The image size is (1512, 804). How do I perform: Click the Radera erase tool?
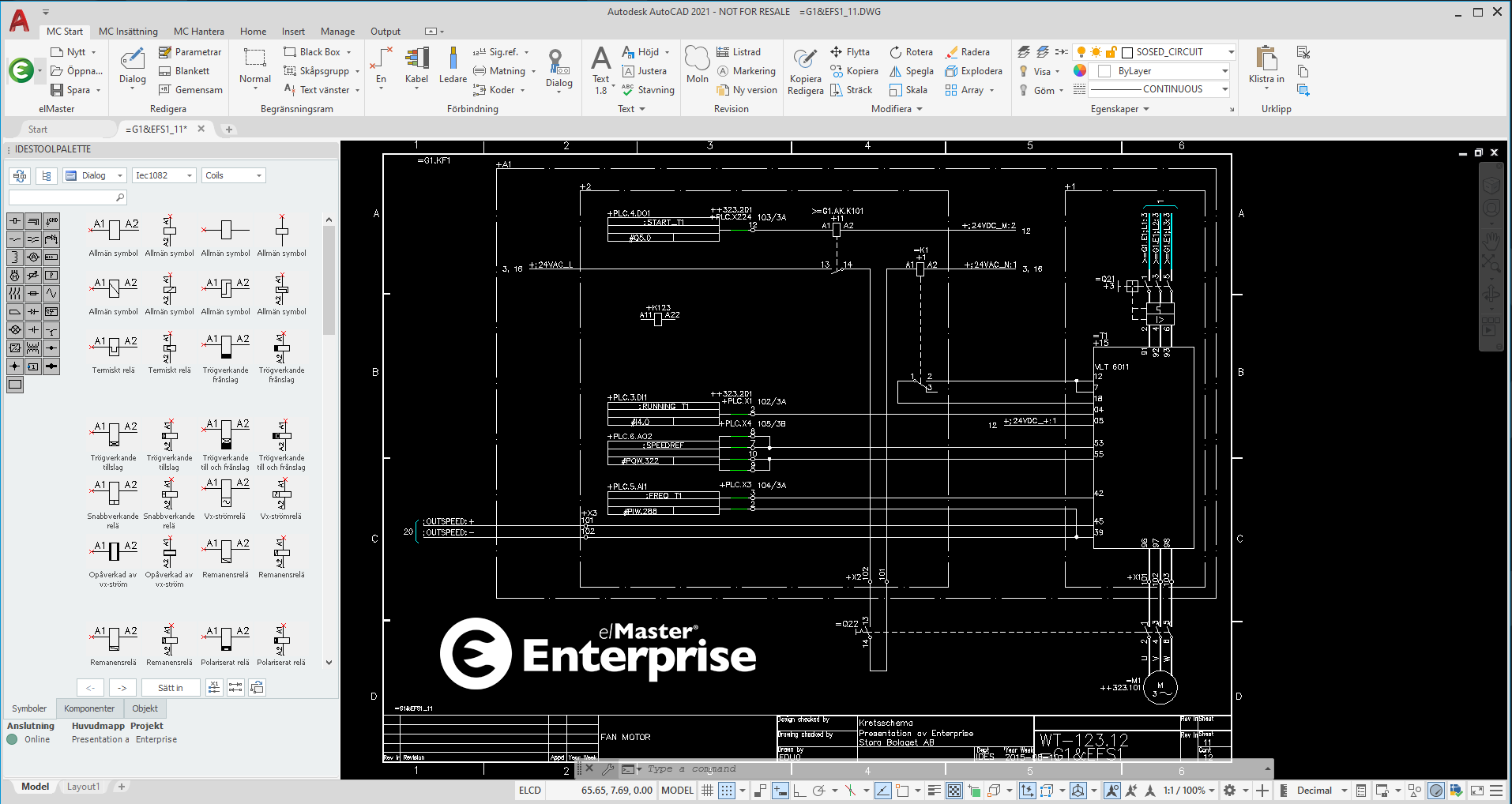pos(968,52)
